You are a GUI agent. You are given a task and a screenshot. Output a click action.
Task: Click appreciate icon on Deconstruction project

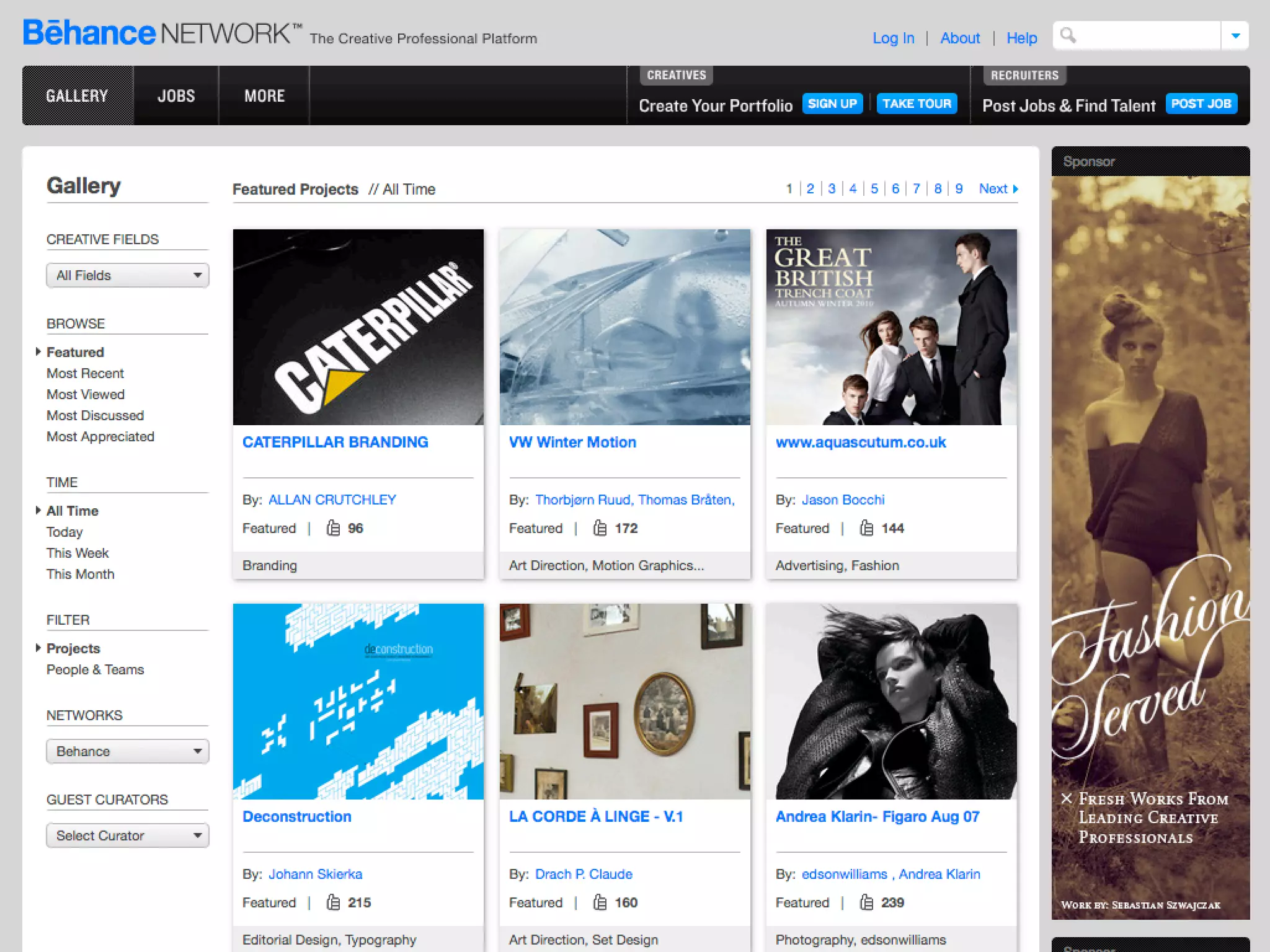(334, 902)
